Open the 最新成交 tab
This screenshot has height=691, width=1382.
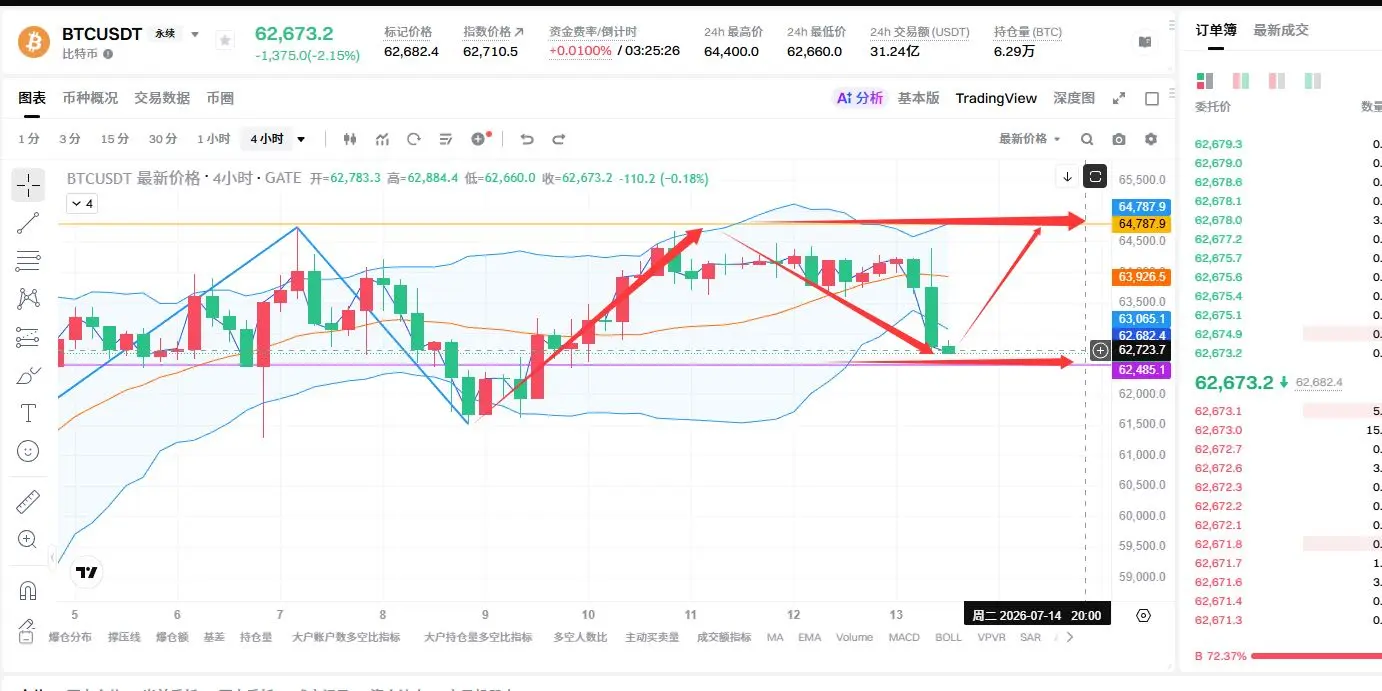1281,30
